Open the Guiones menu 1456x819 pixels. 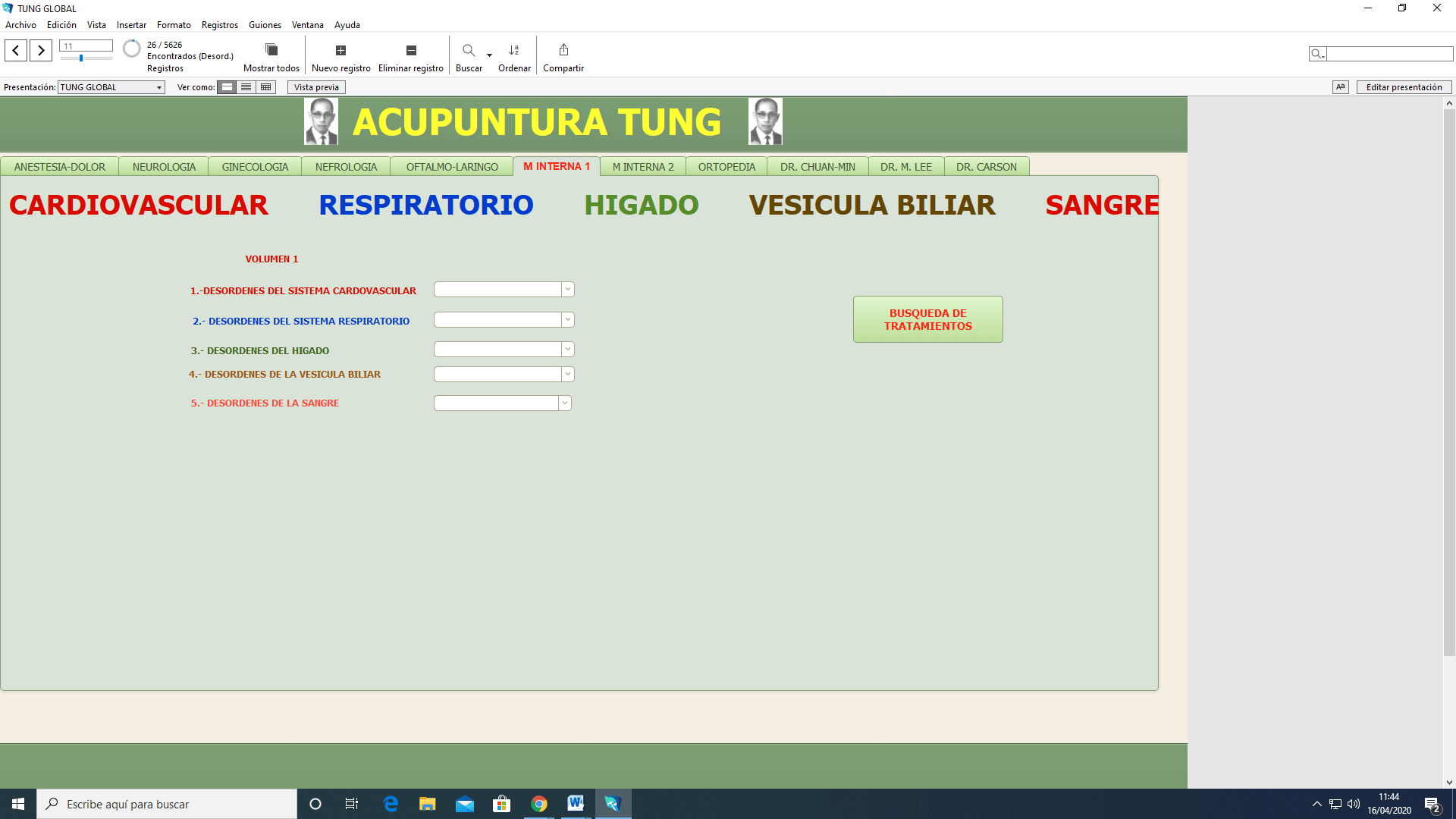pos(265,25)
